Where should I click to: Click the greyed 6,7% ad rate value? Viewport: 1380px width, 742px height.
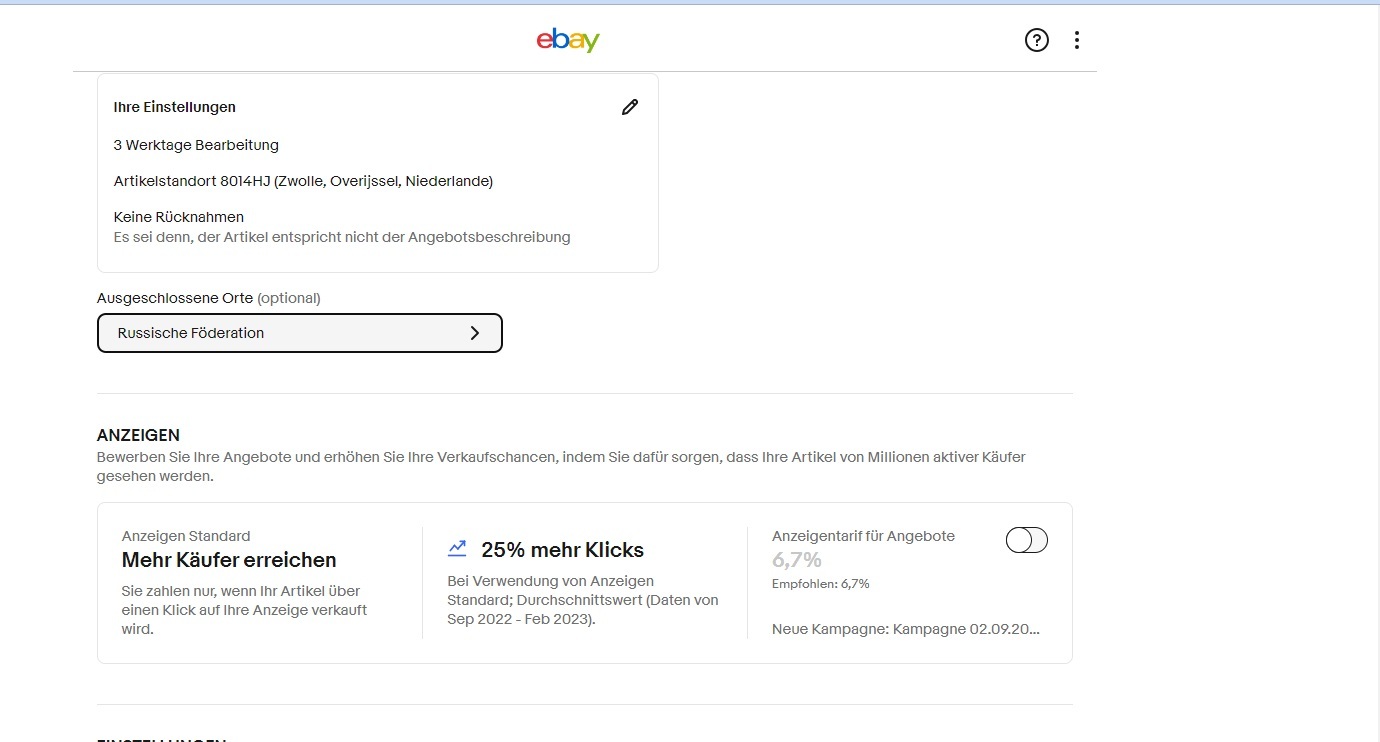797,559
